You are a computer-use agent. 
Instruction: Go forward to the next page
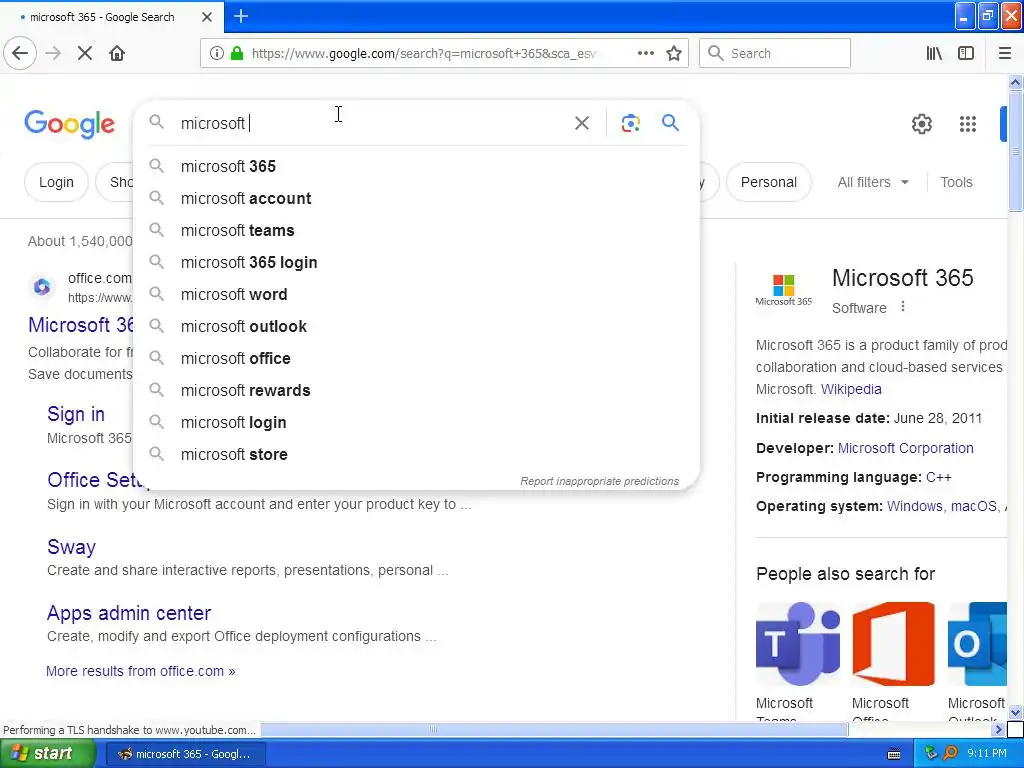[x=54, y=53]
